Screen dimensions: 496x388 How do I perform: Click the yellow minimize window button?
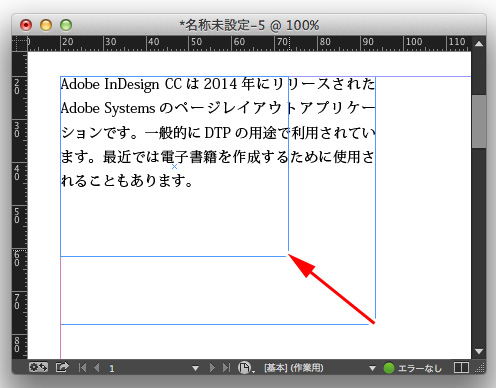[x=46, y=25]
